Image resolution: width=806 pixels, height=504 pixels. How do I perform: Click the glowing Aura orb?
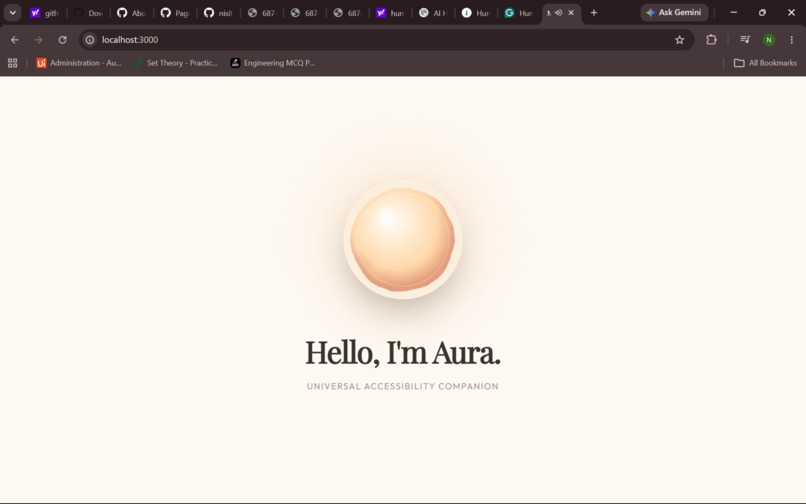pos(402,240)
